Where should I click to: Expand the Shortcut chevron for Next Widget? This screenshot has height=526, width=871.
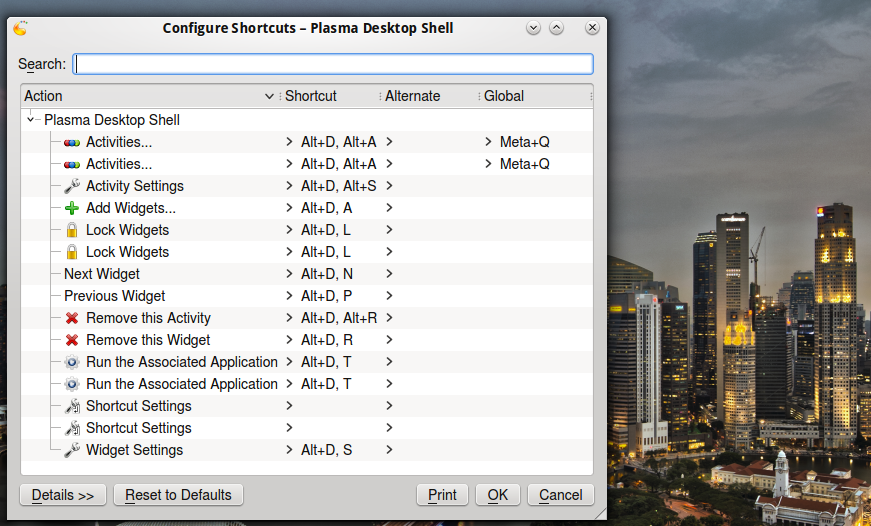click(289, 274)
